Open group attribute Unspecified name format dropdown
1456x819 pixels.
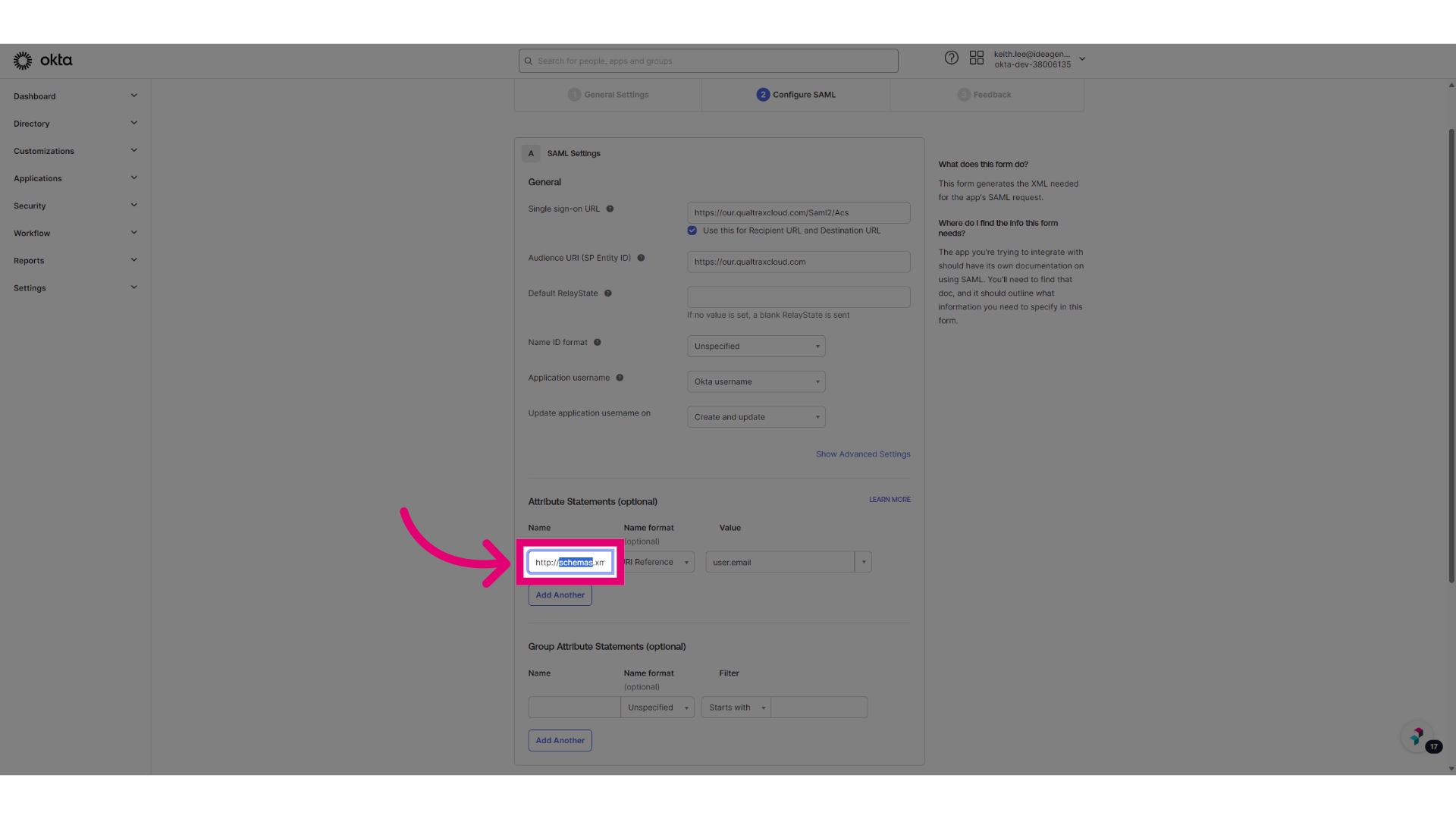point(657,708)
